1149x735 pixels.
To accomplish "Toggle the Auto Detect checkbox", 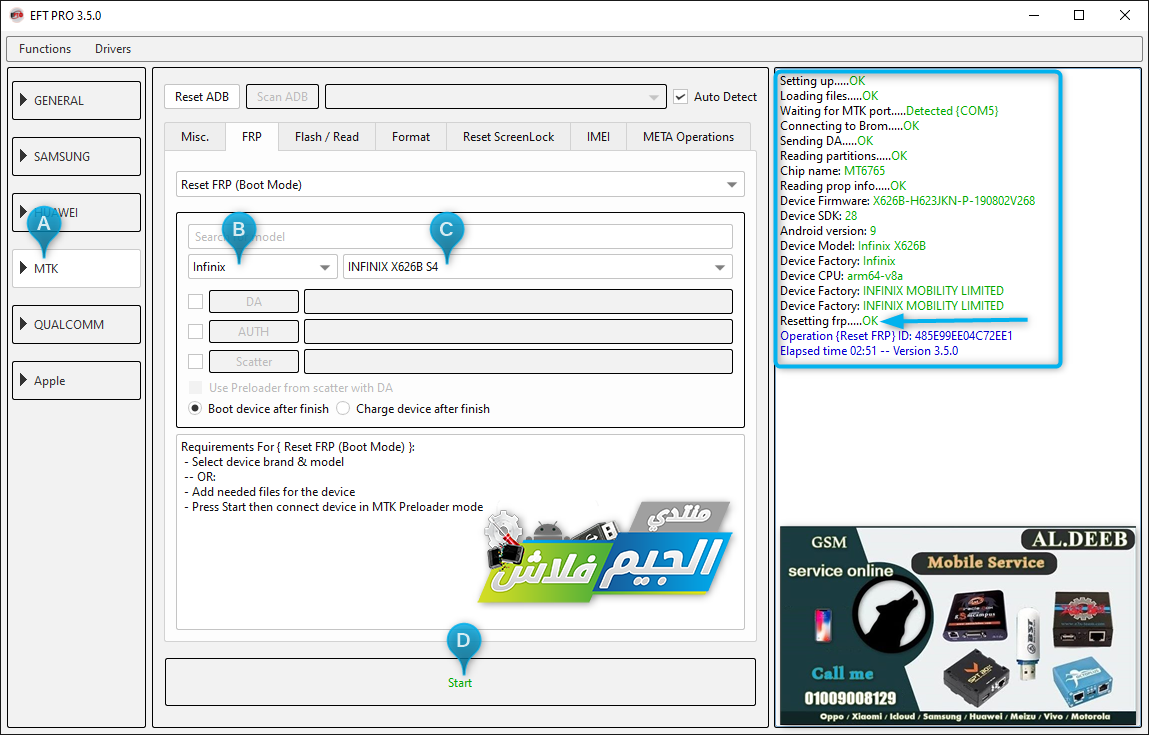I will pos(681,97).
